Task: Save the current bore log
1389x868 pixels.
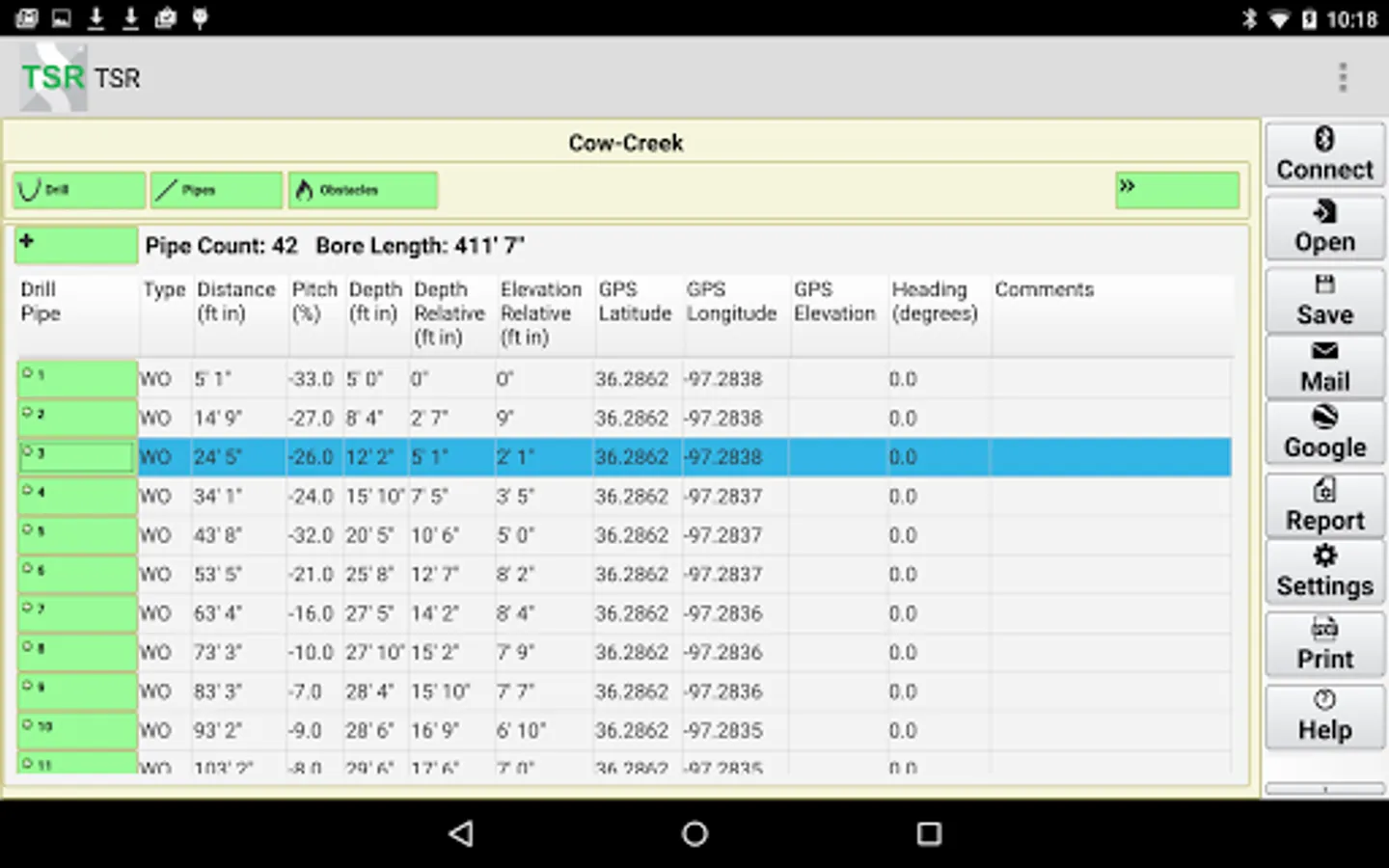Action: pyautogui.click(x=1325, y=300)
